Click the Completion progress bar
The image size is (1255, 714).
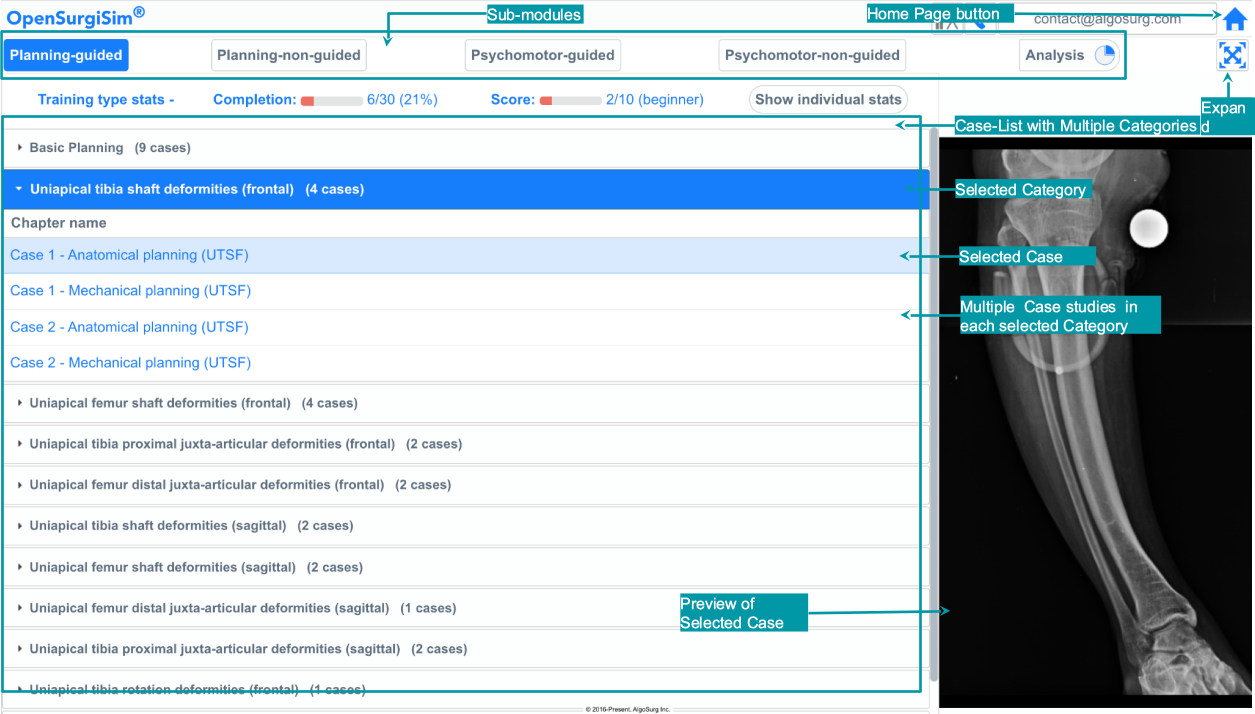pyautogui.click(x=332, y=101)
